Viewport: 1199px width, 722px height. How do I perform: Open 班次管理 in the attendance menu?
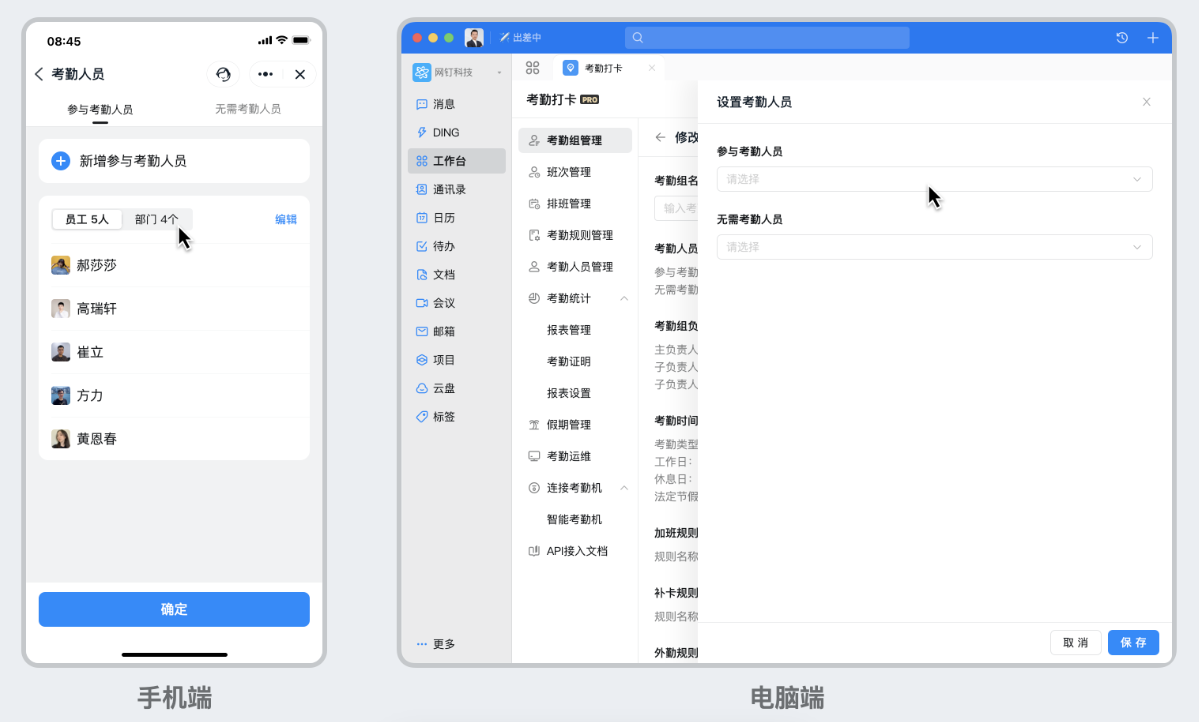tap(575, 172)
